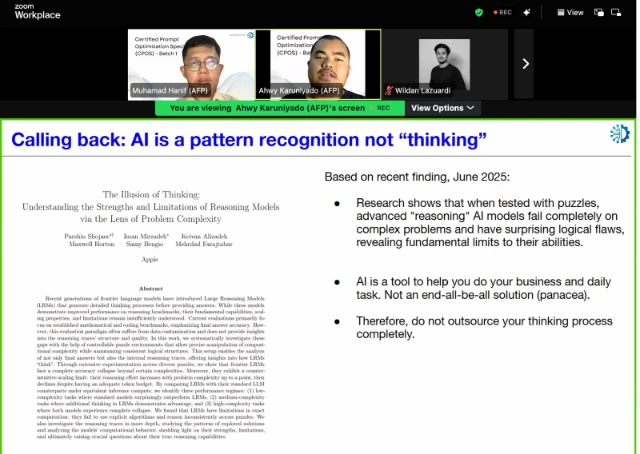640x454 pixels.
Task: Click the overlapping windows icon beside View
Action: 599,13
